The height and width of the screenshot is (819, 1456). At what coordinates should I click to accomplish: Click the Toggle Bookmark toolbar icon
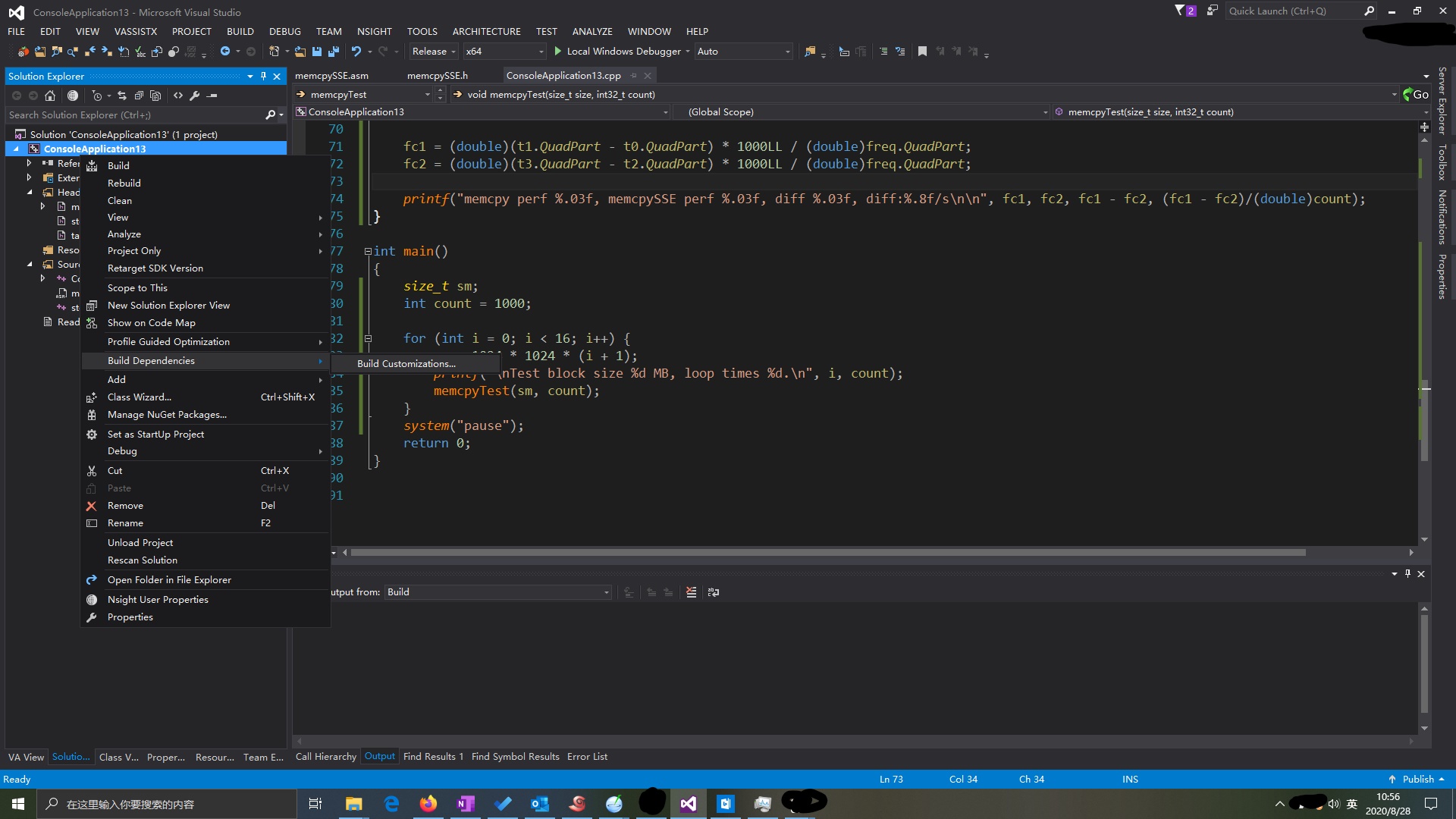pyautogui.click(x=922, y=52)
